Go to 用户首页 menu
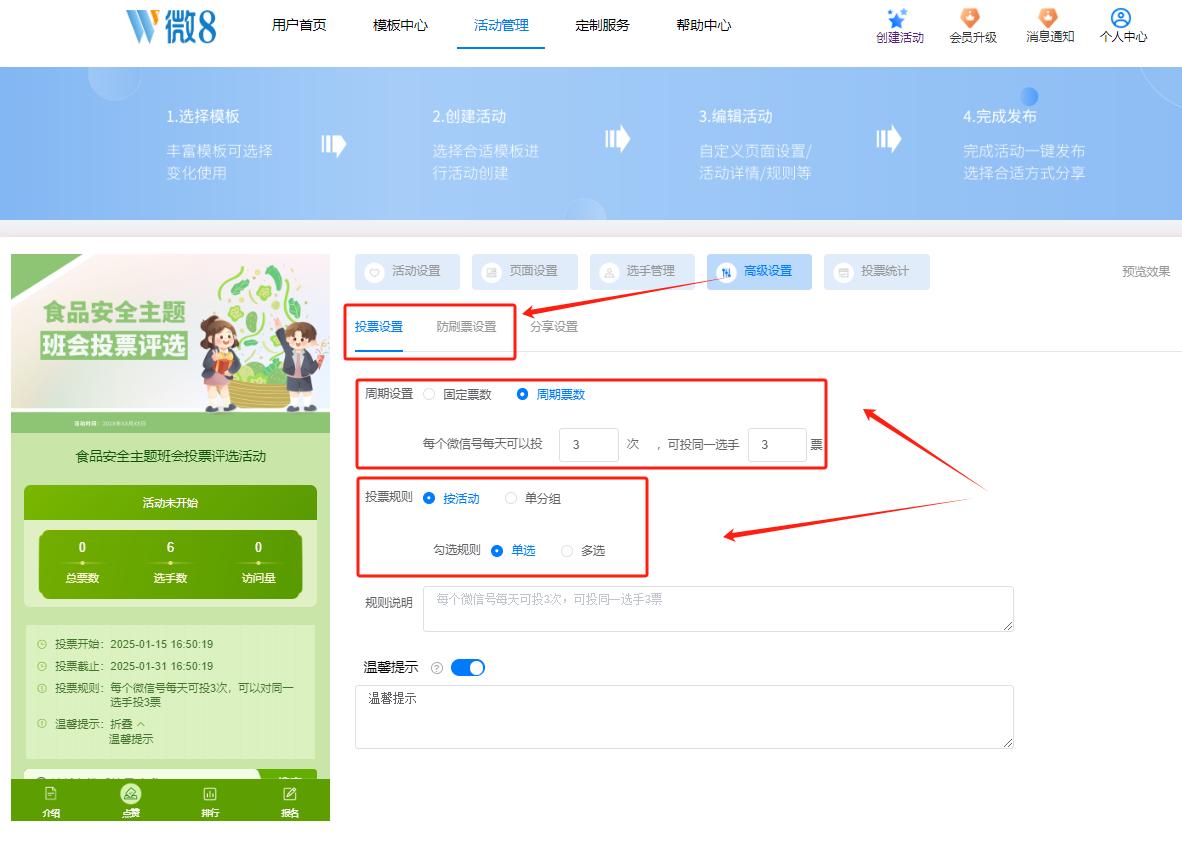 click(299, 25)
